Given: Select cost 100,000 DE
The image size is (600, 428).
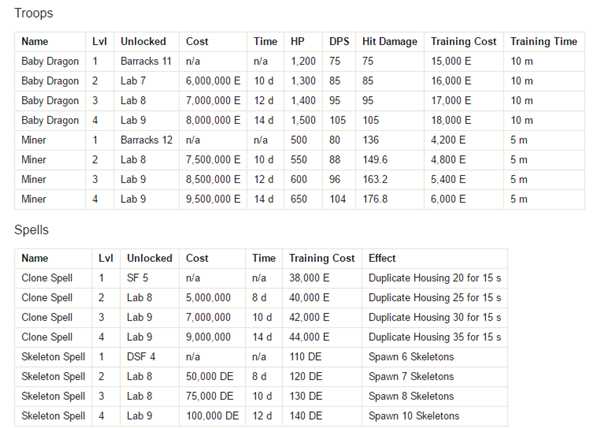Looking at the screenshot, I should 212,416.
